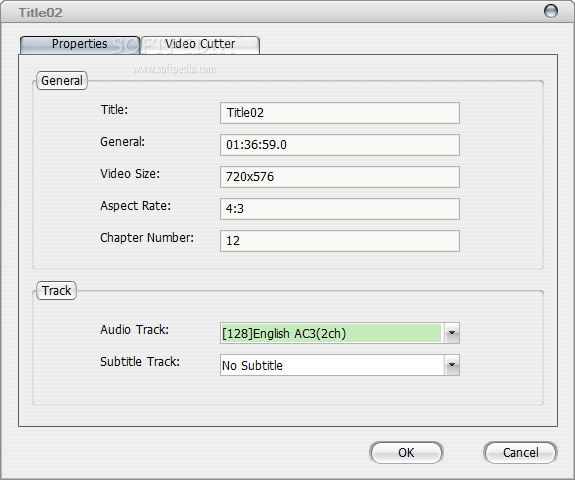Click the round close button in title bar
The image size is (575, 480).
click(550, 11)
